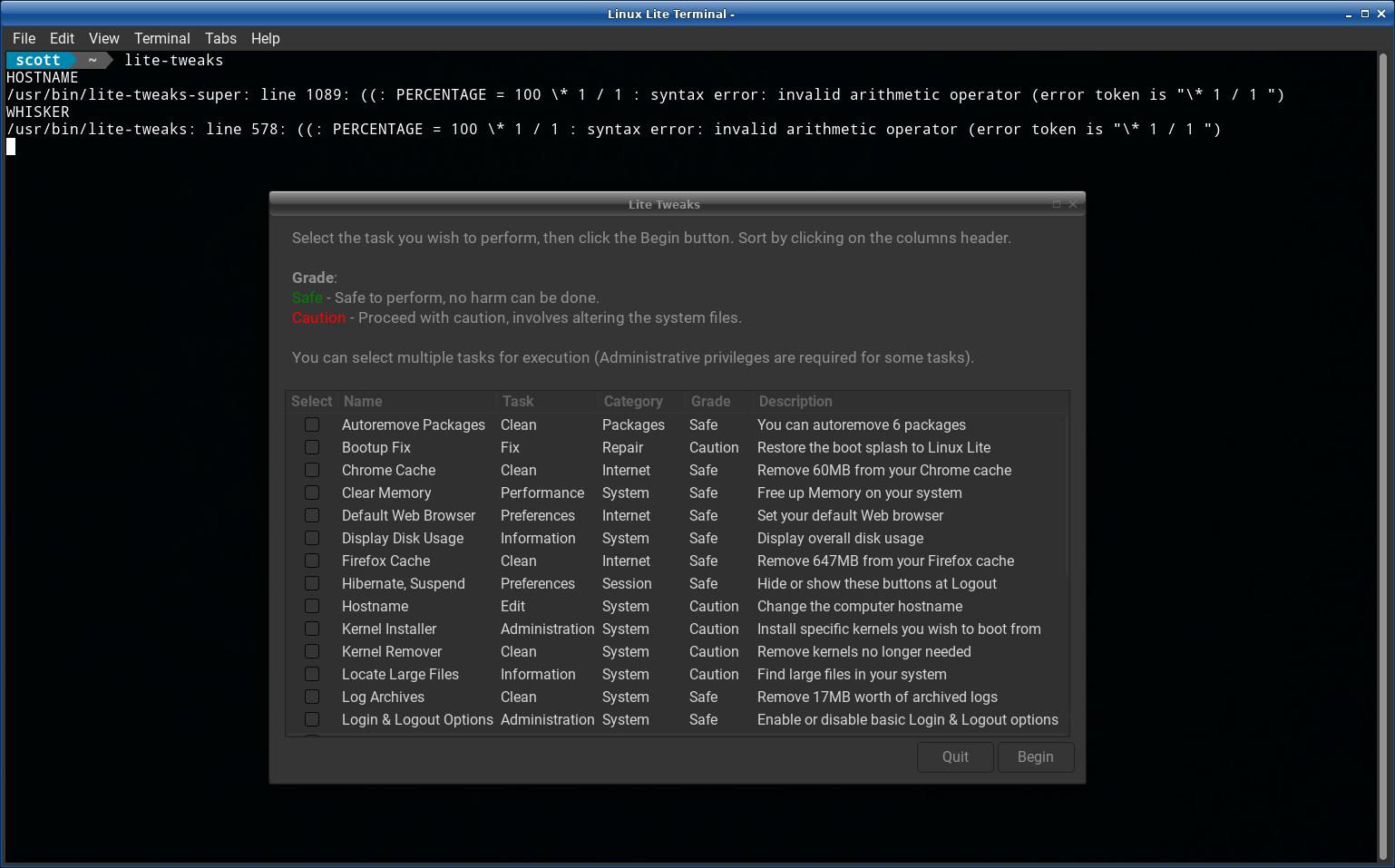The width and height of the screenshot is (1395, 868).
Task: Maximize the Lite Tweaks dialog
Action: tap(1056, 204)
